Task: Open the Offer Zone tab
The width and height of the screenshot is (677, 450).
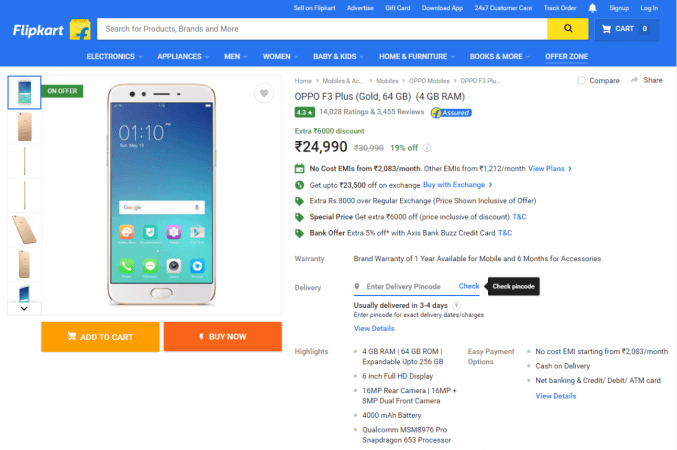Action: pyautogui.click(x=569, y=56)
